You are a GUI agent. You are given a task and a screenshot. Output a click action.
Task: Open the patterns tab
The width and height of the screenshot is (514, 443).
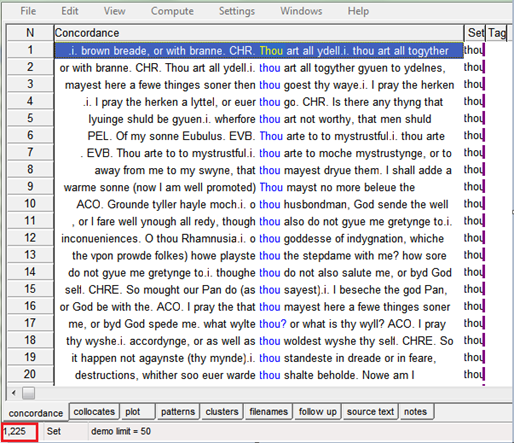point(178,412)
